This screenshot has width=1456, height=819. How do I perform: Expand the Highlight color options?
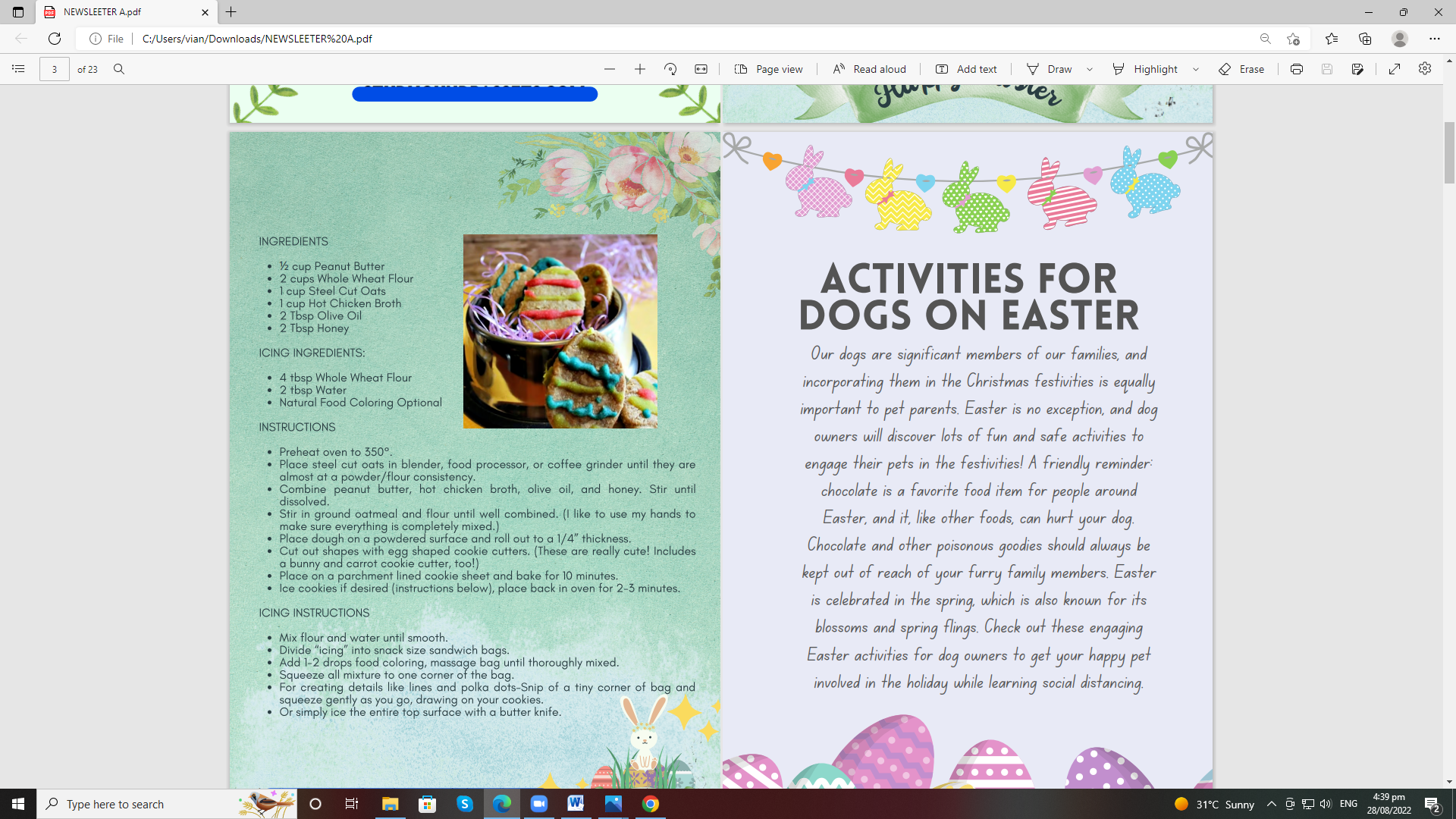[1196, 69]
